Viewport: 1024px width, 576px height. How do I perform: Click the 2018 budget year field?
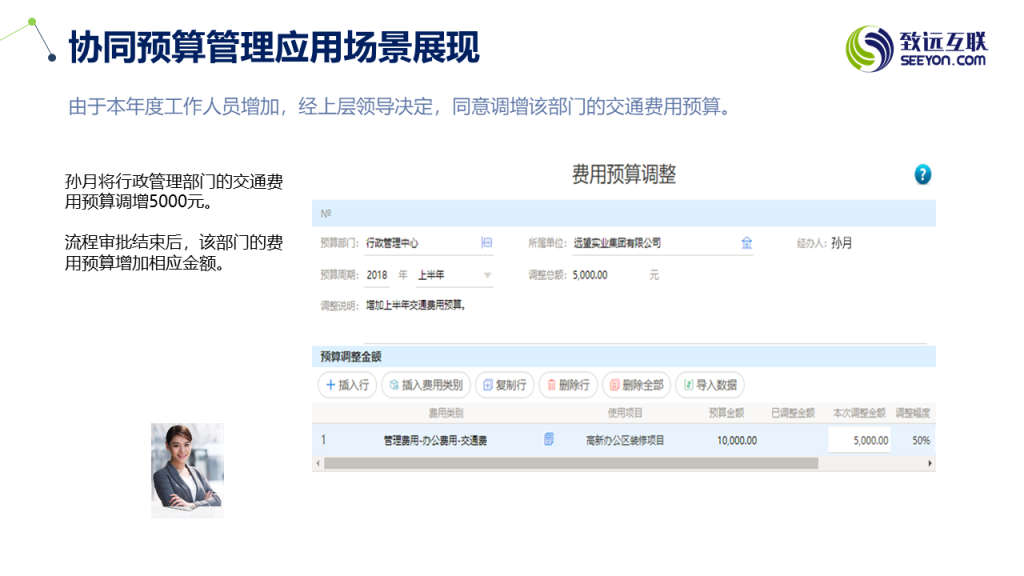coord(378,274)
